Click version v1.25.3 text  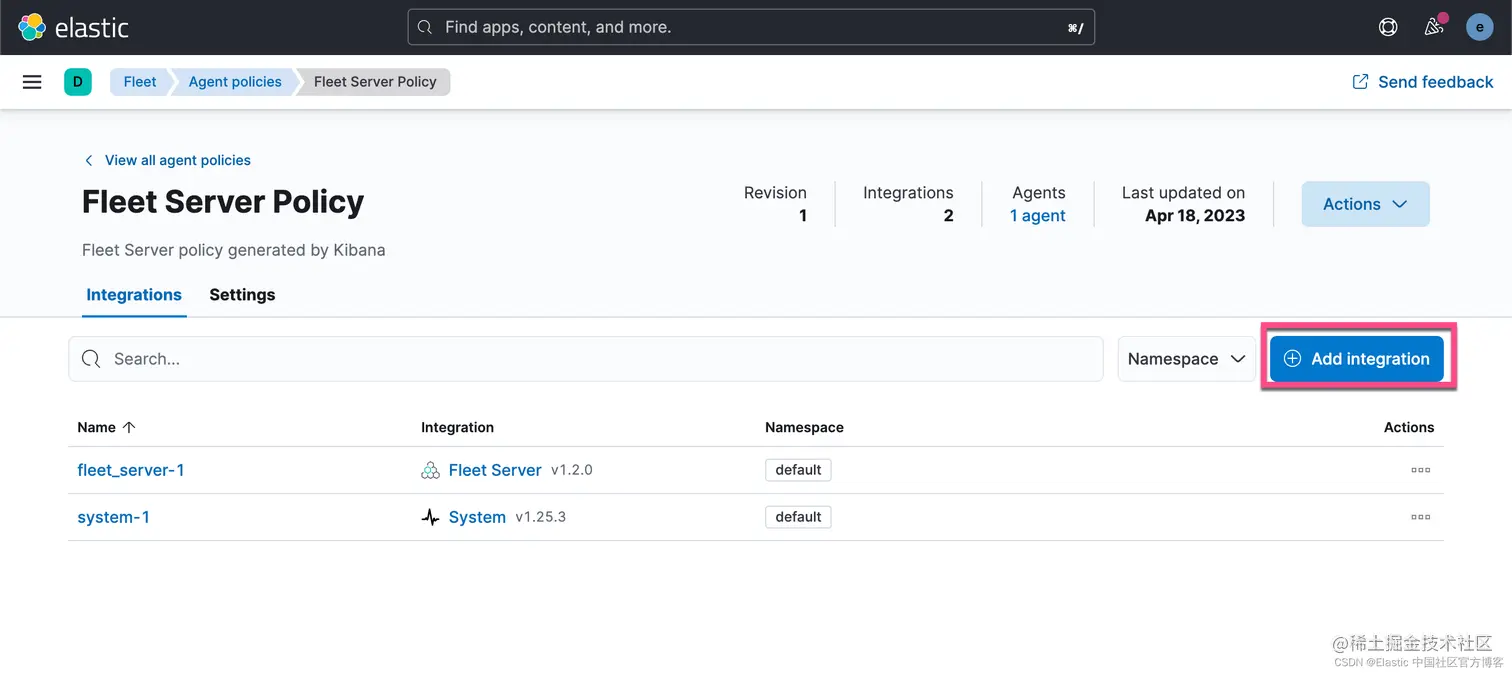[x=541, y=517]
